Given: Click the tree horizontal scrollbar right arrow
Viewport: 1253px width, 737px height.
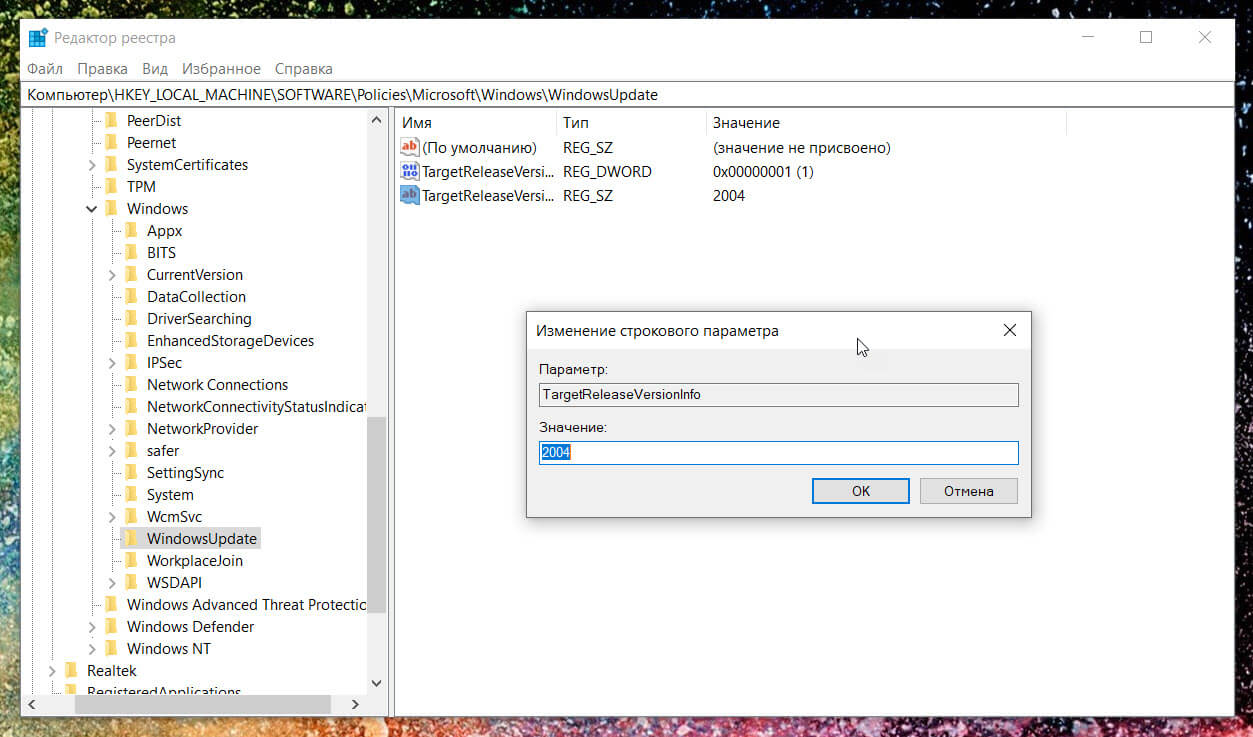Looking at the screenshot, I should tap(355, 705).
